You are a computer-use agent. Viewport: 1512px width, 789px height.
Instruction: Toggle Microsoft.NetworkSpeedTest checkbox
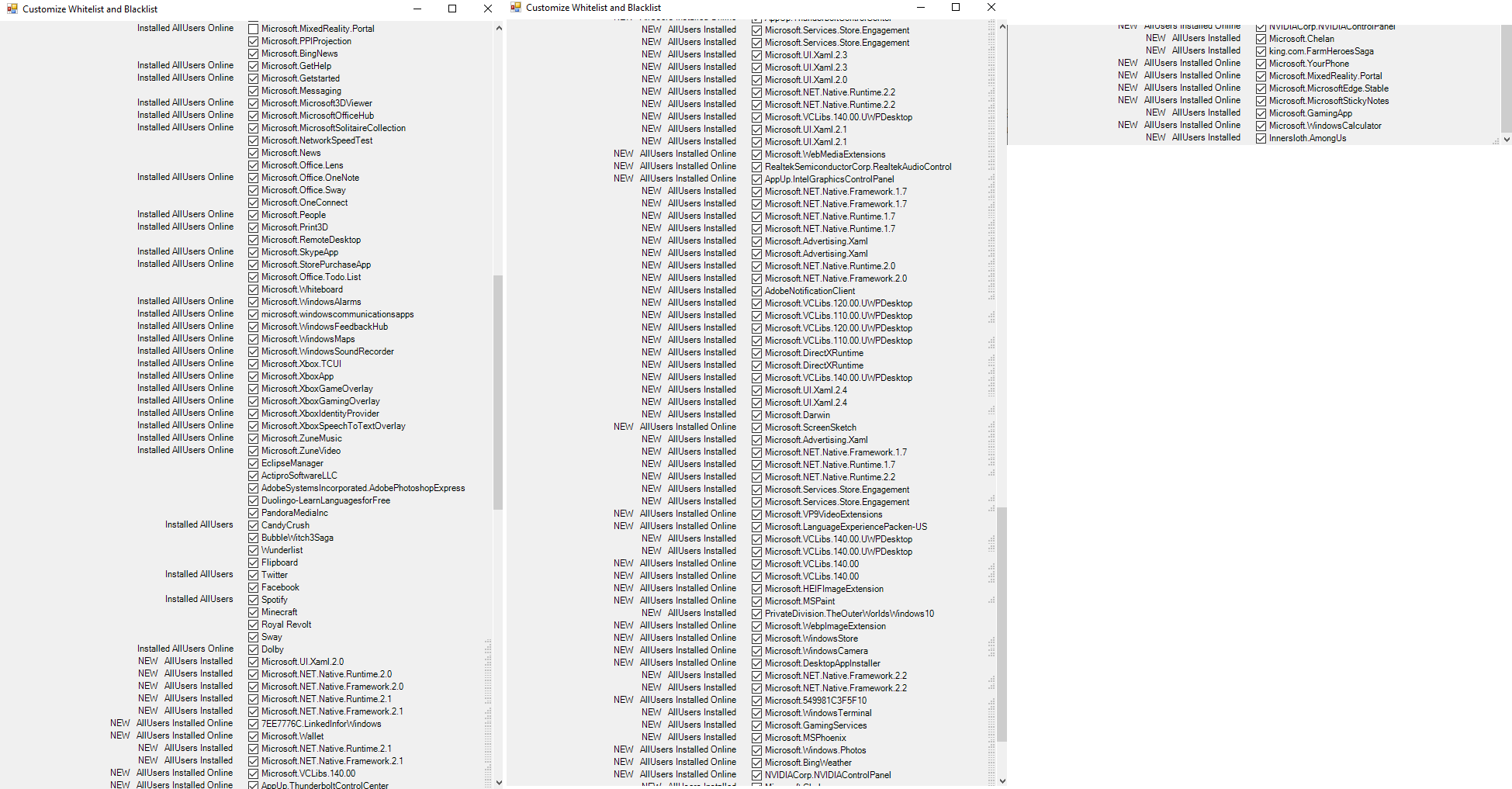click(x=253, y=140)
